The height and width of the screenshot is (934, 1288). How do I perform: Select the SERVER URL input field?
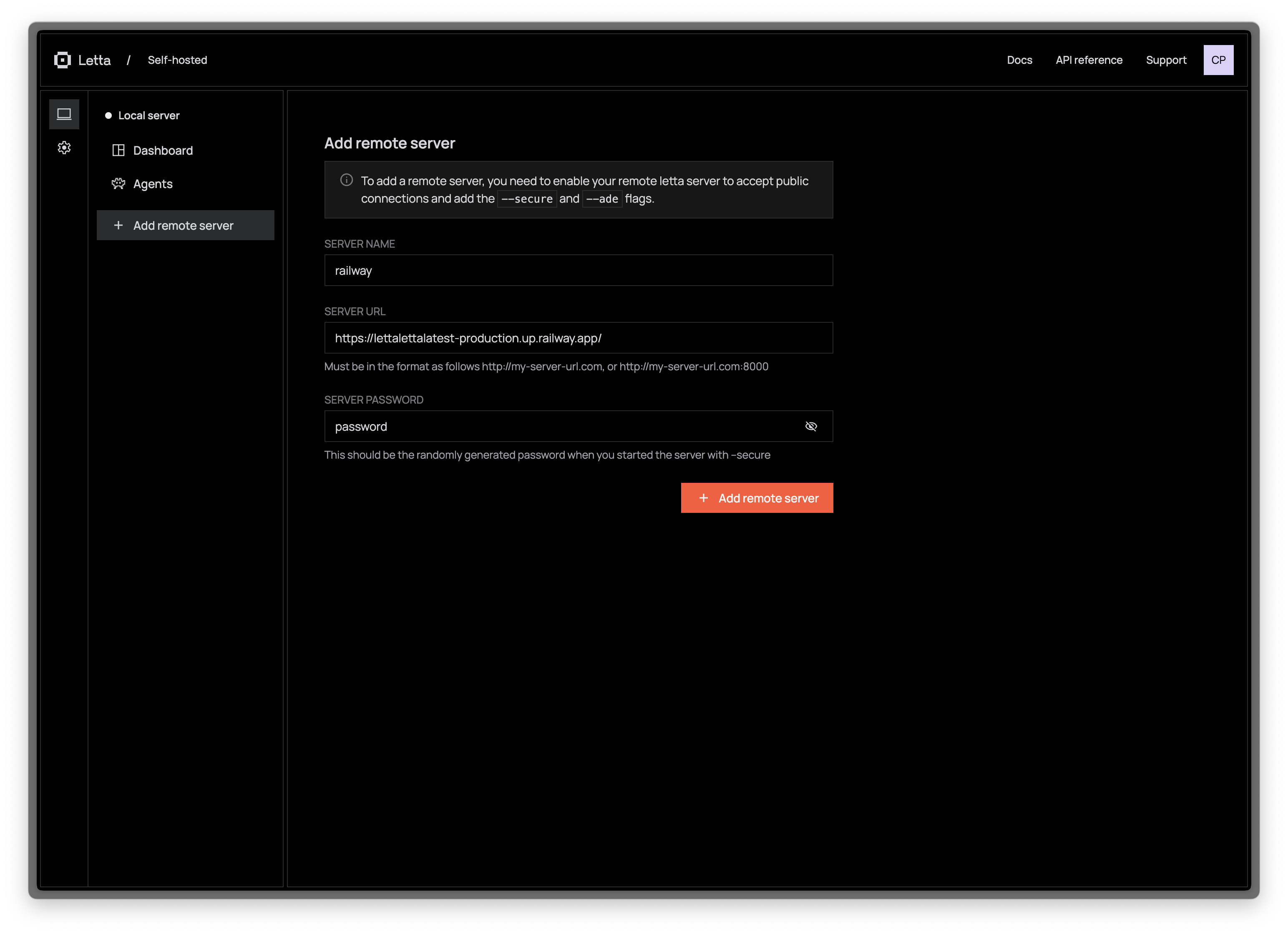coord(578,337)
